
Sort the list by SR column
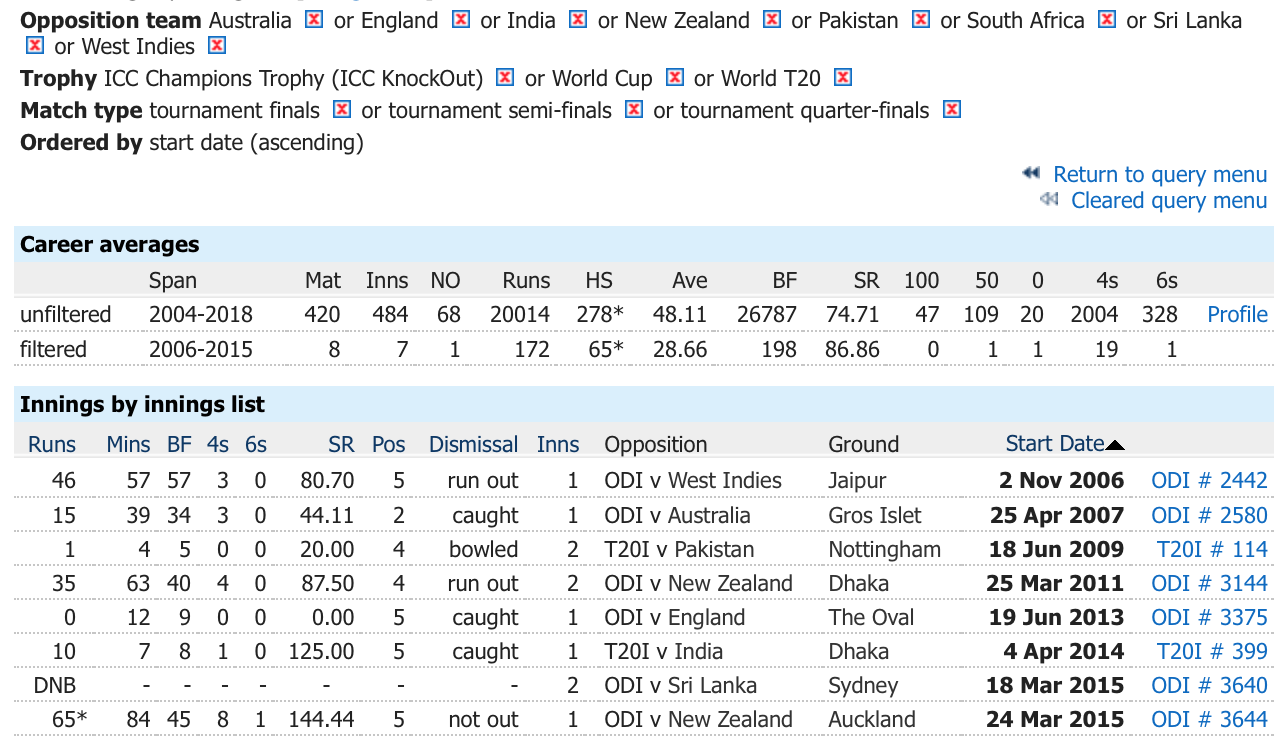341,444
